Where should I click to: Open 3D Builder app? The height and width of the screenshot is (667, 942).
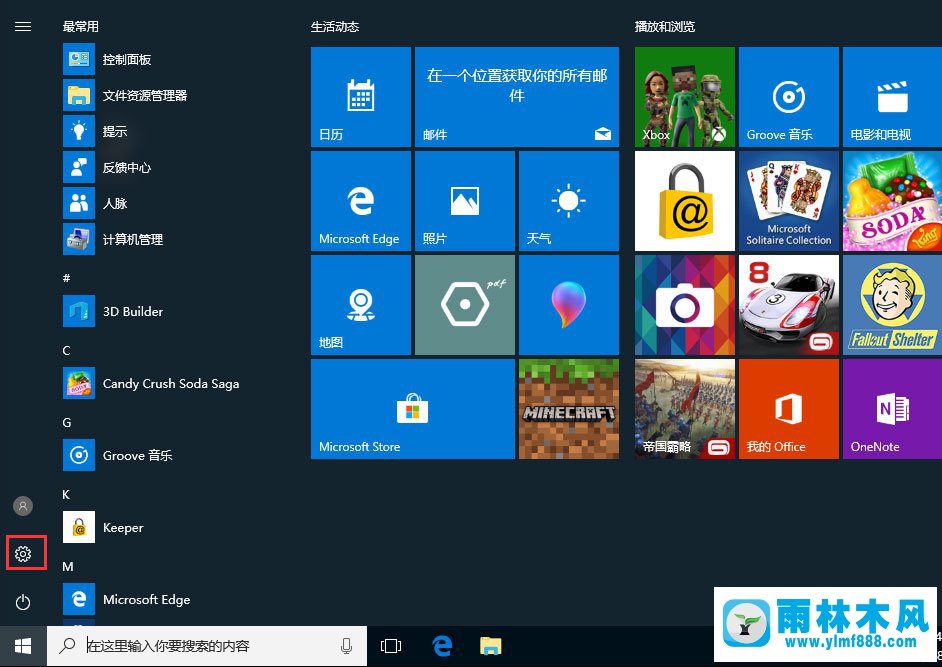pos(114,311)
